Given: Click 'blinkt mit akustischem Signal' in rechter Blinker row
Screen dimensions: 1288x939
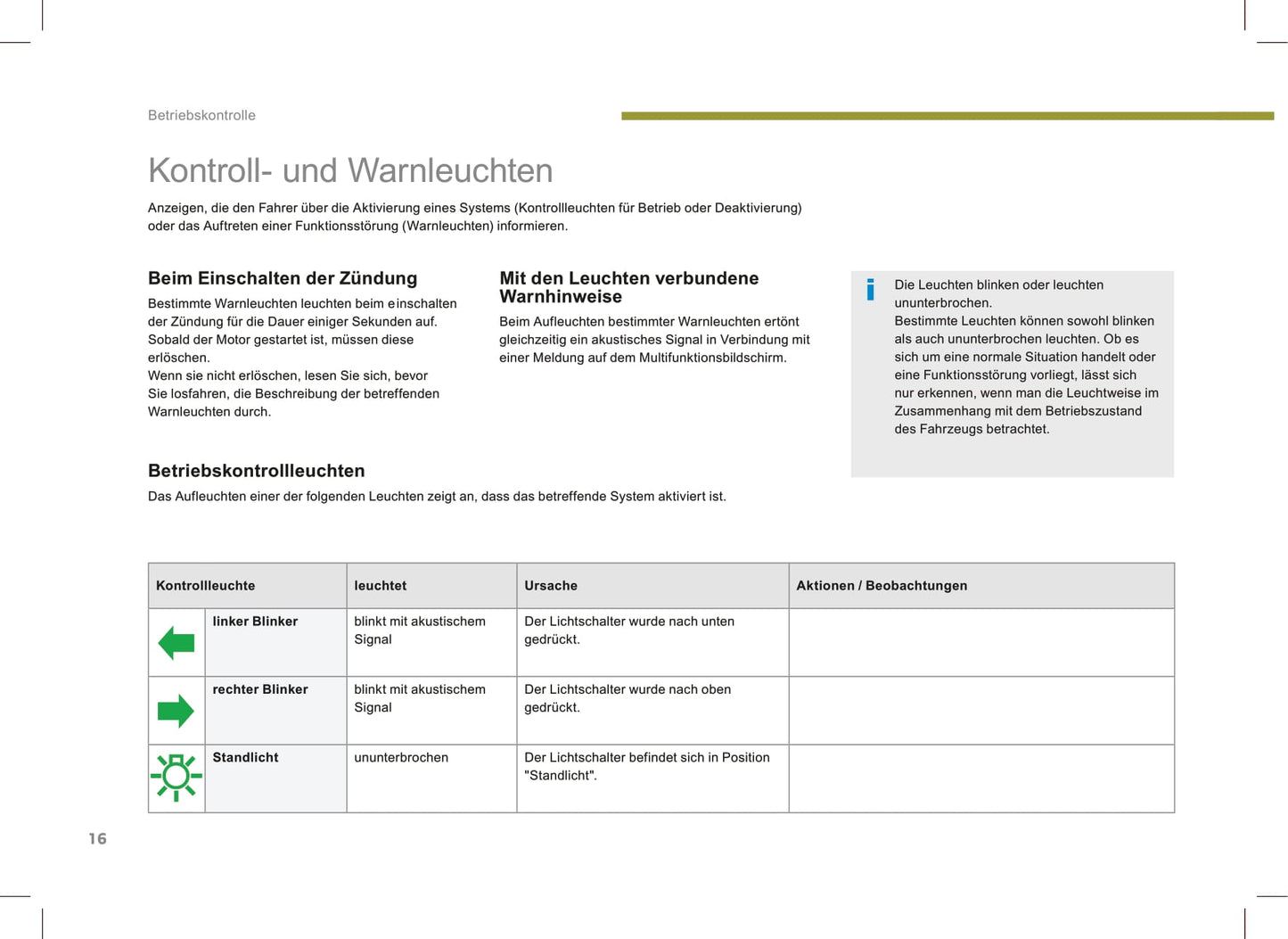Looking at the screenshot, I should pos(431,711).
